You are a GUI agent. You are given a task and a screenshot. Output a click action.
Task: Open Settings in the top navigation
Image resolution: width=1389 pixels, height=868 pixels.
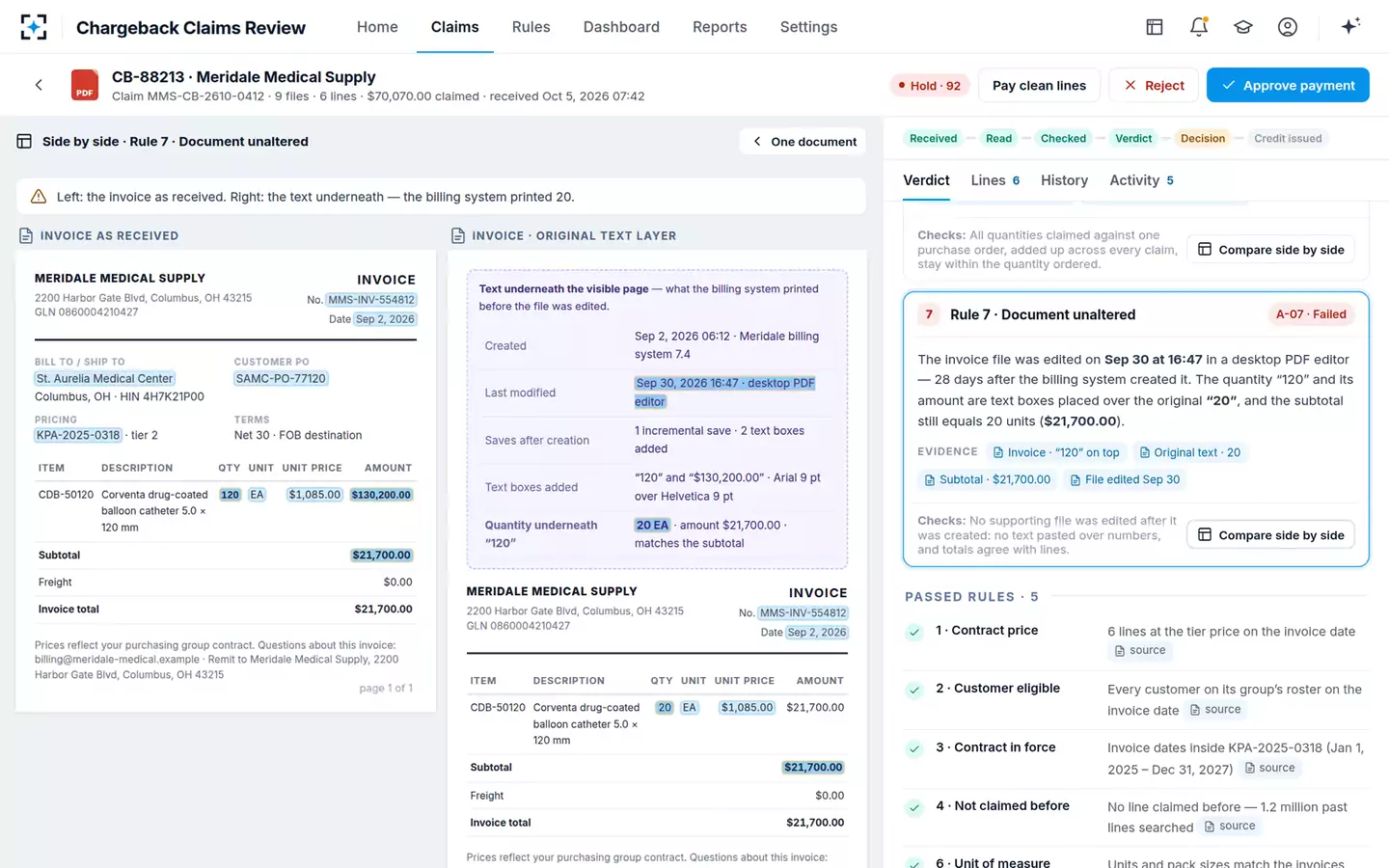click(808, 27)
